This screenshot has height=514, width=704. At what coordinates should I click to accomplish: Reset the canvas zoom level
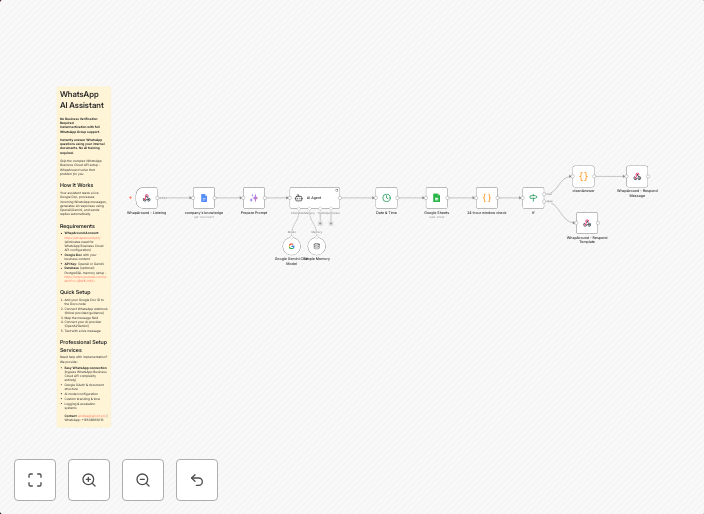(x=197, y=480)
